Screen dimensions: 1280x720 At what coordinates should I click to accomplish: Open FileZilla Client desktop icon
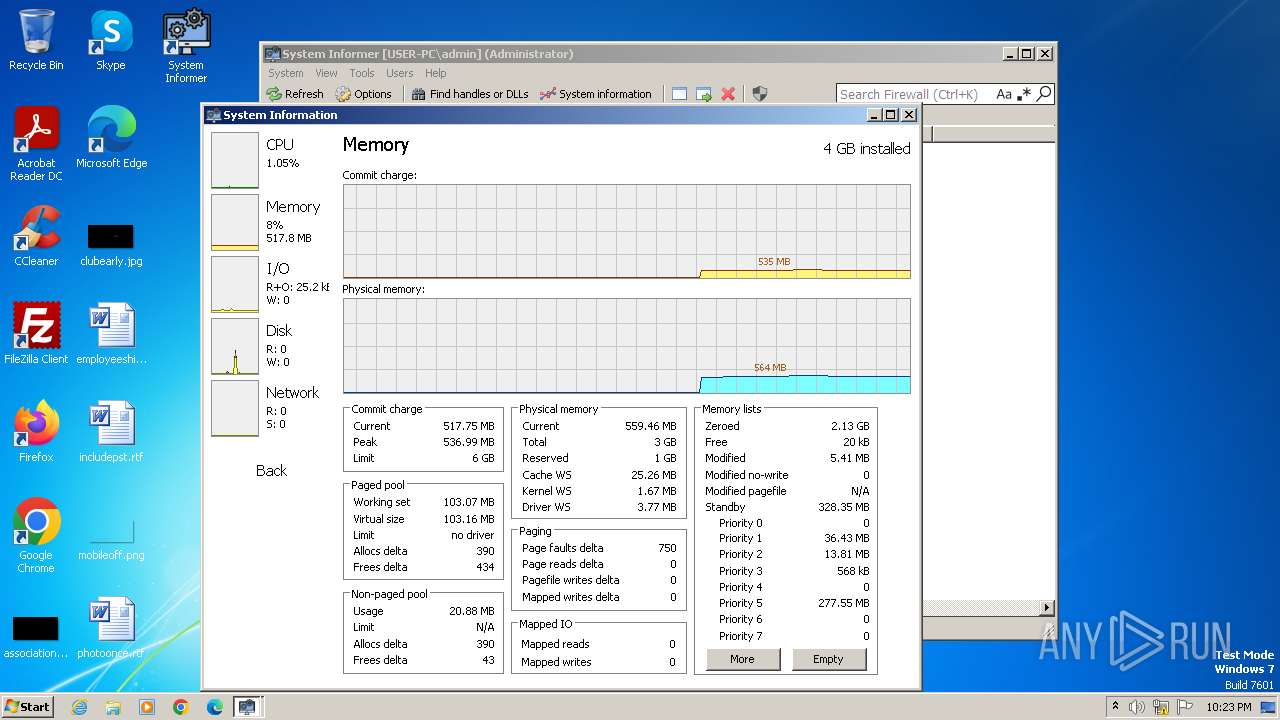point(36,333)
